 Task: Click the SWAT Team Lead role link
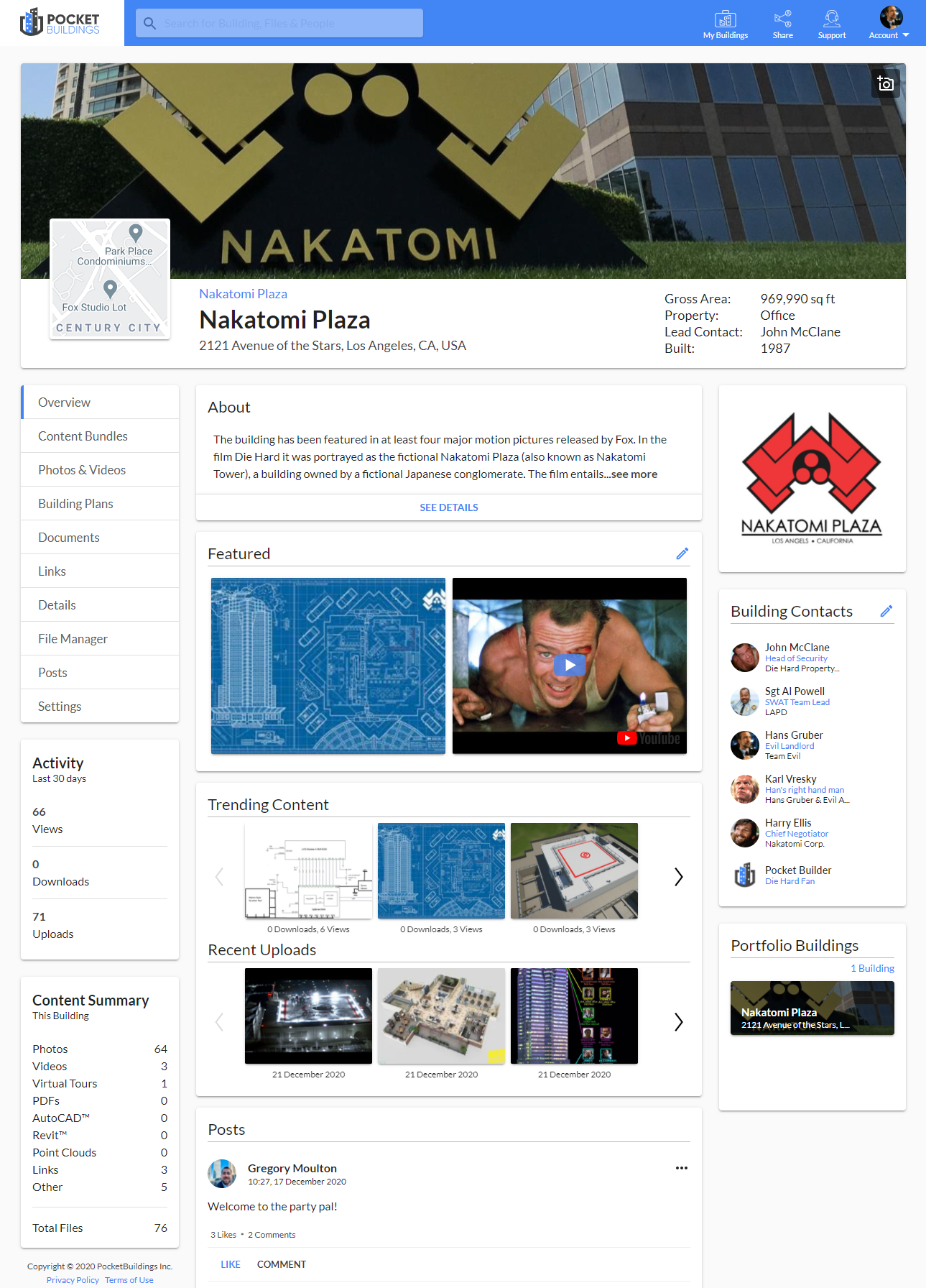(797, 702)
